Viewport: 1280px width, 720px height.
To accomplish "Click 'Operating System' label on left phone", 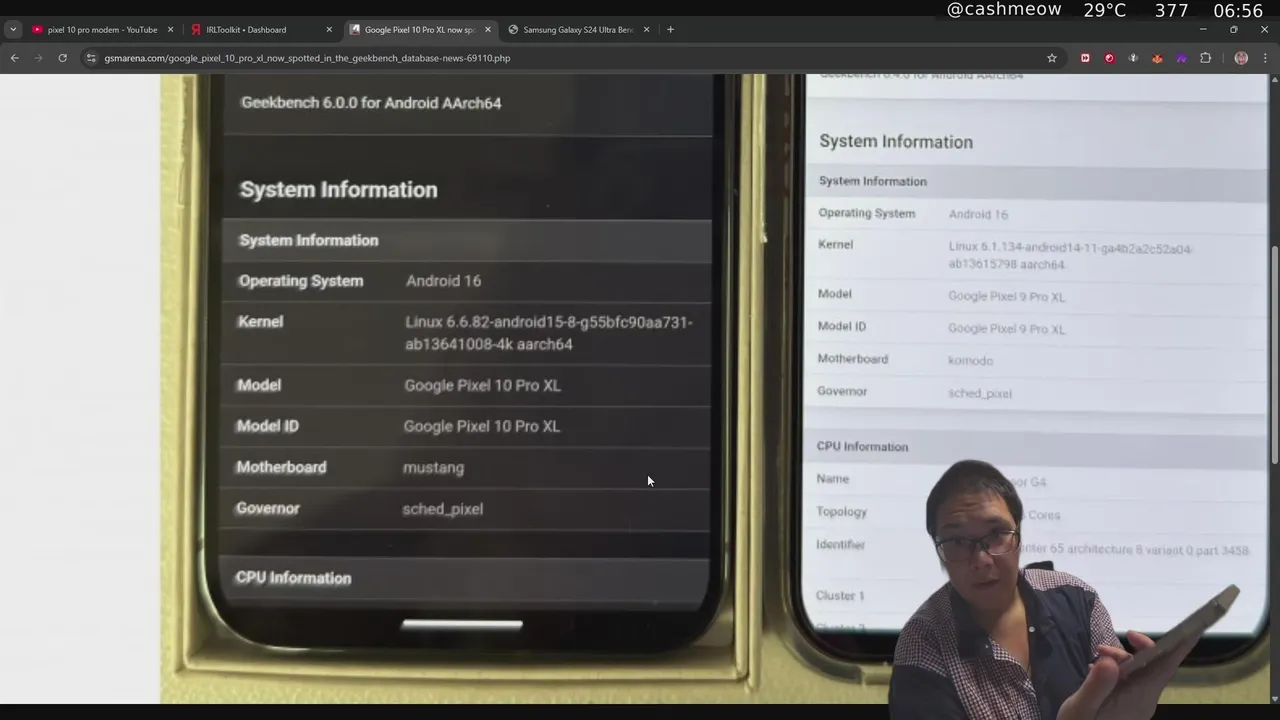I will [301, 281].
